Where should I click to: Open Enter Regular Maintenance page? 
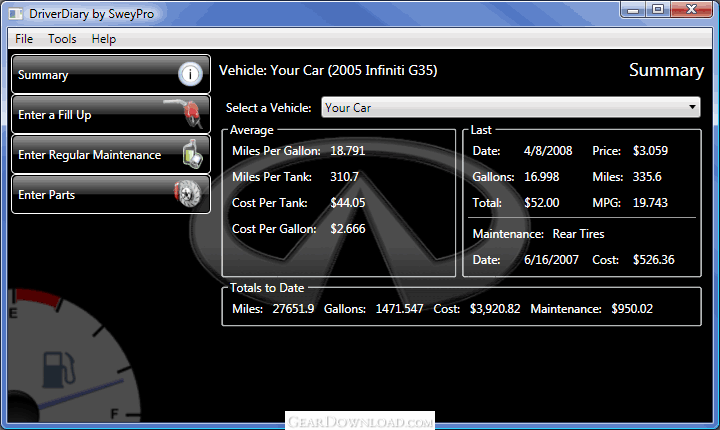111,154
